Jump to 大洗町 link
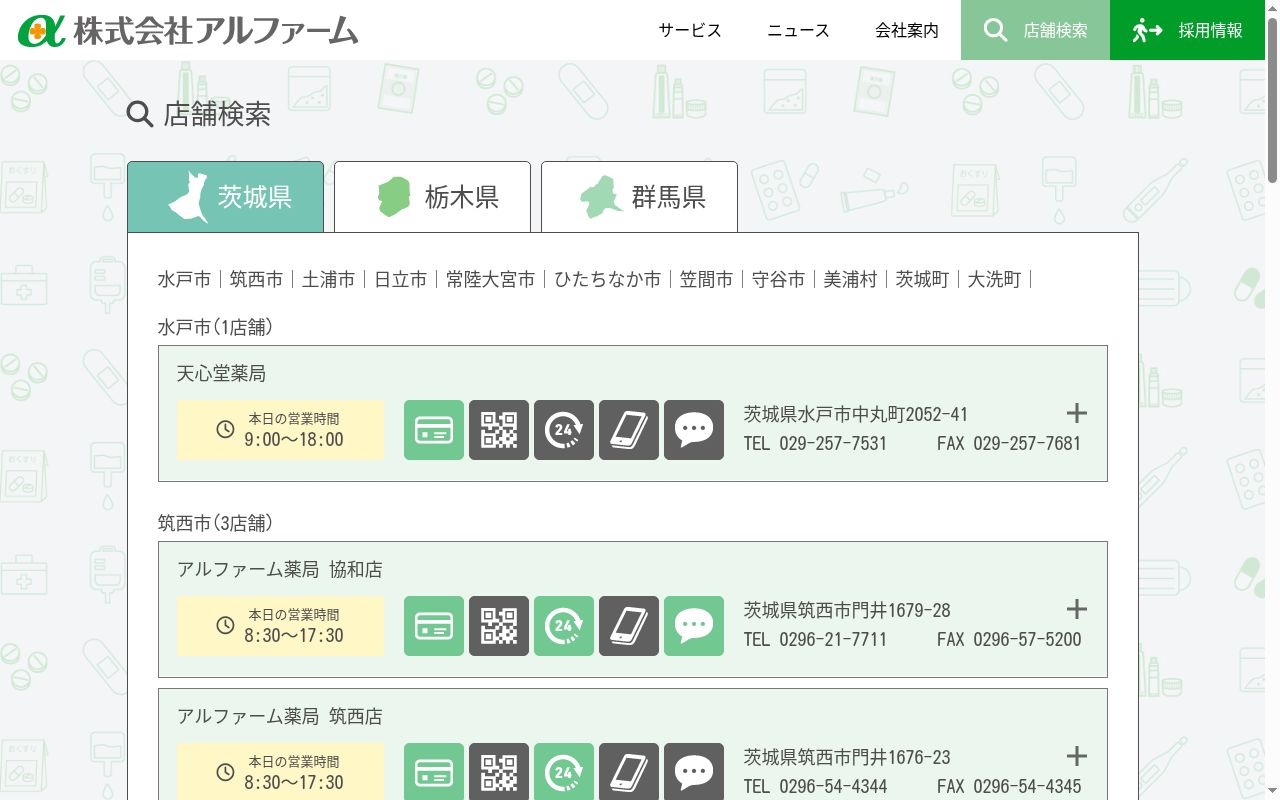This screenshot has width=1280, height=800. 994,280
